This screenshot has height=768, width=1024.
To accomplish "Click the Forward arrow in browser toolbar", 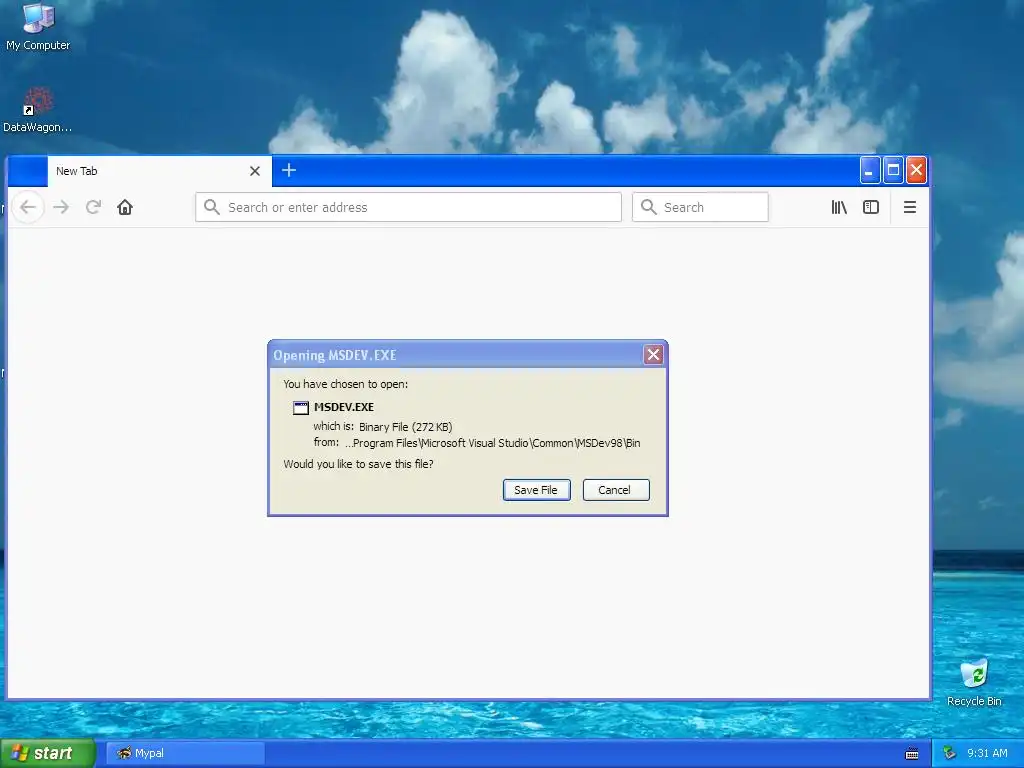I will [61, 208].
